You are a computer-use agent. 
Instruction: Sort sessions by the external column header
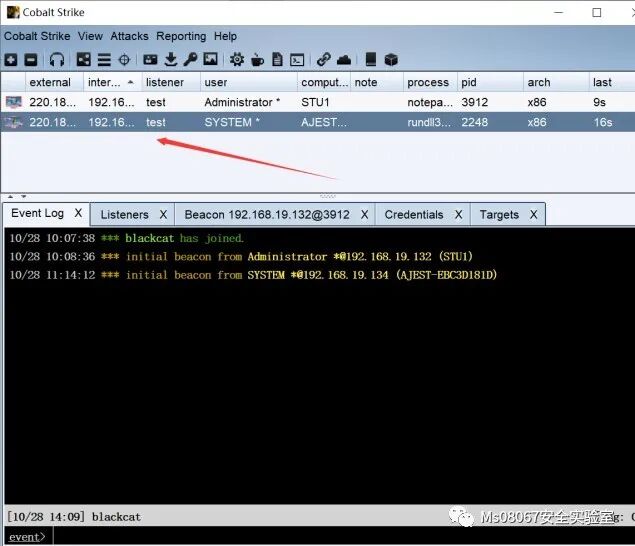coord(55,82)
